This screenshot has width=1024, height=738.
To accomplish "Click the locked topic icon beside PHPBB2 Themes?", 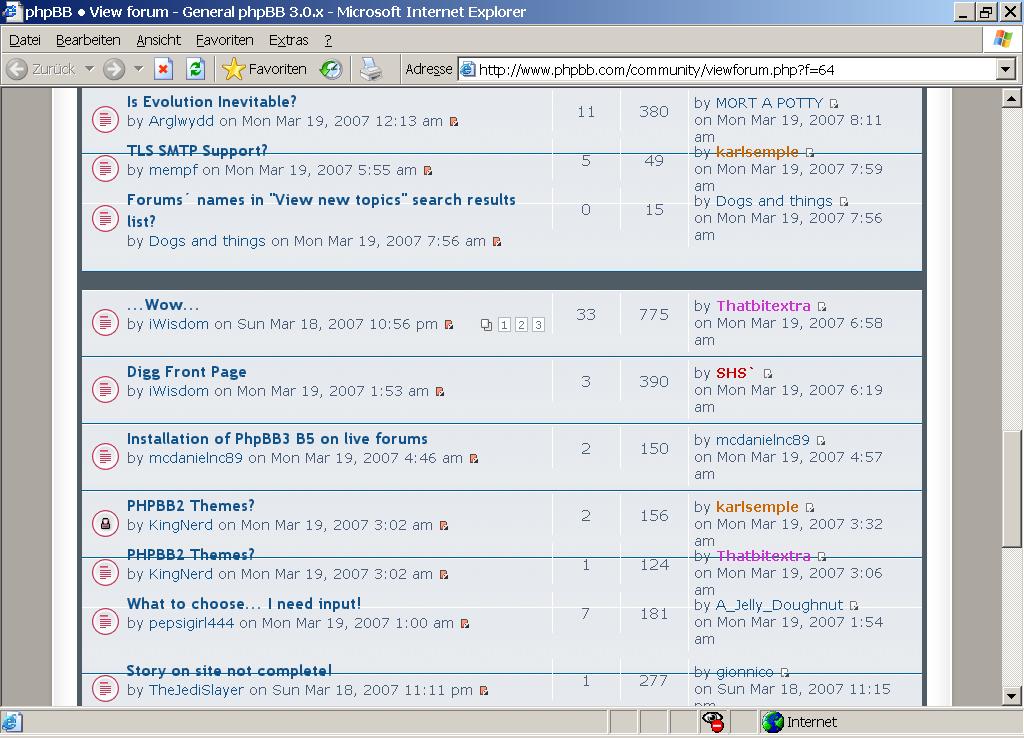I will click(x=105, y=523).
